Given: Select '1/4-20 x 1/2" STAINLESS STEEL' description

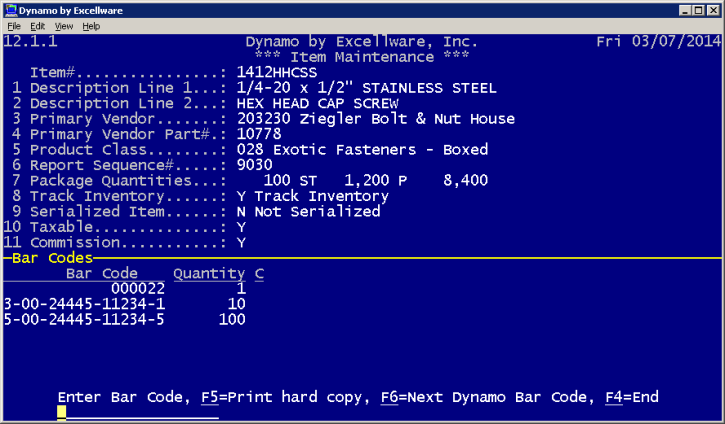Looking at the screenshot, I should [367, 88].
